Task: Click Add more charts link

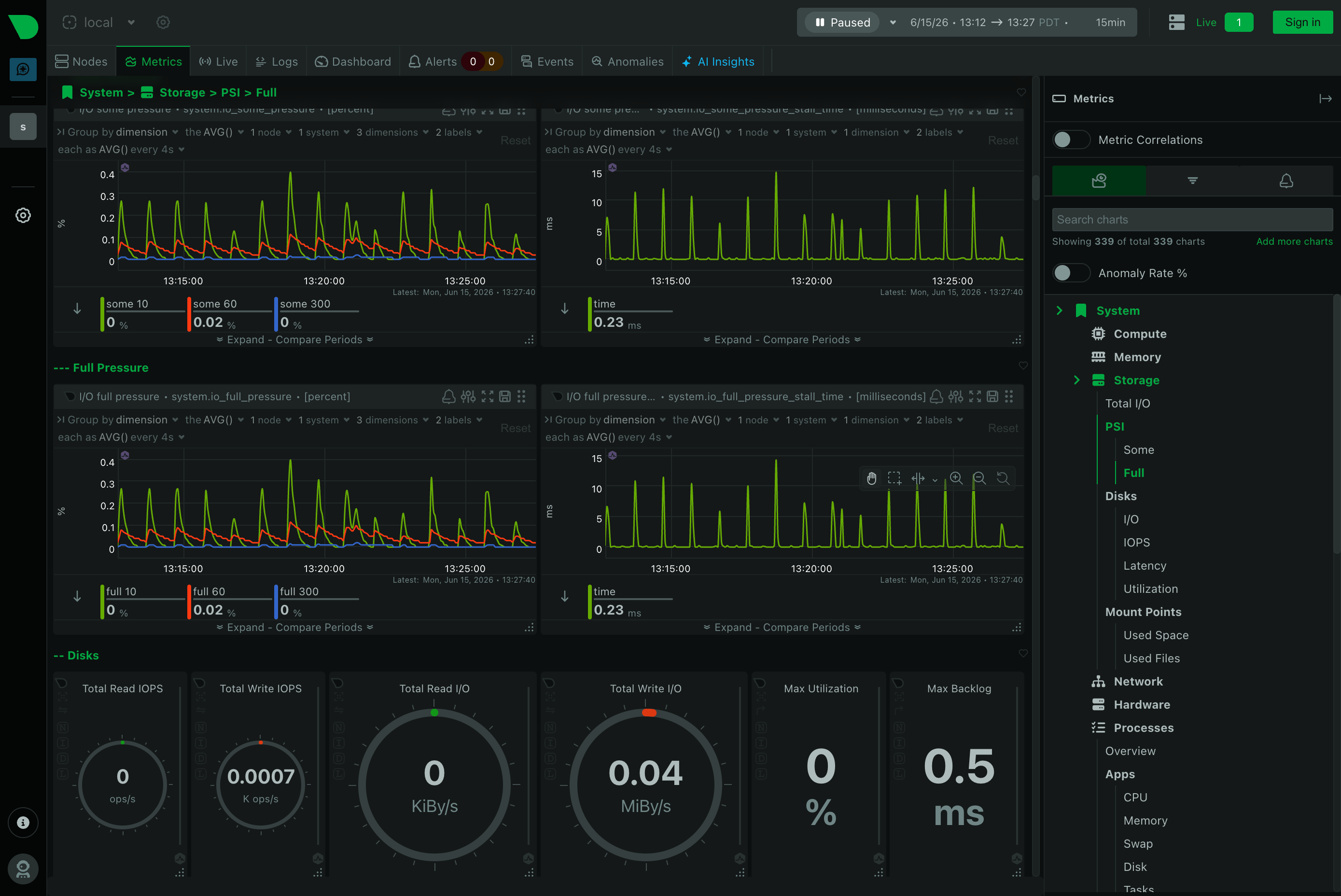Action: (1294, 242)
